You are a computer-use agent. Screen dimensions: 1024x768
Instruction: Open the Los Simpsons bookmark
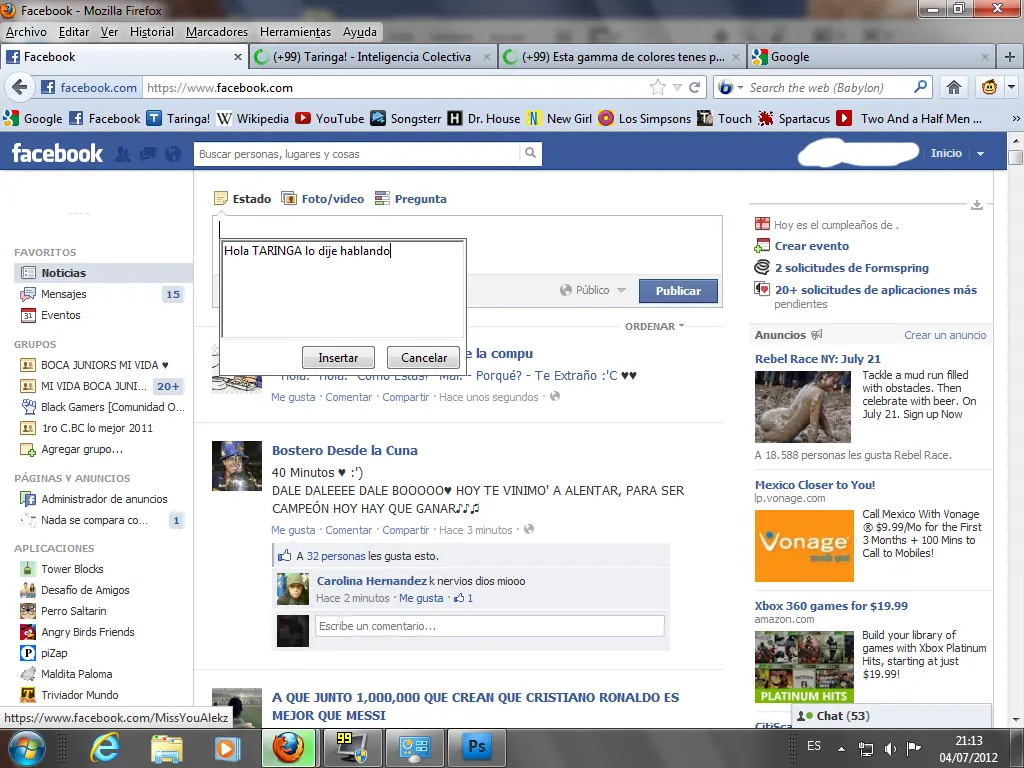click(645, 119)
